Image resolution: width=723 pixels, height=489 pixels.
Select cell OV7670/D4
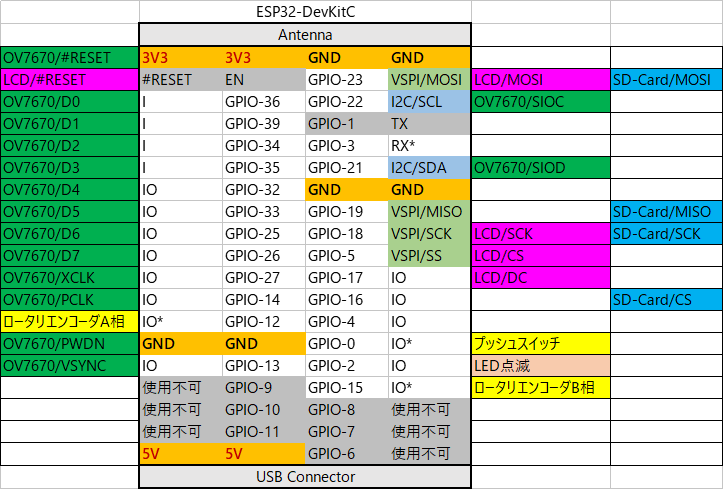pyautogui.click(x=70, y=189)
